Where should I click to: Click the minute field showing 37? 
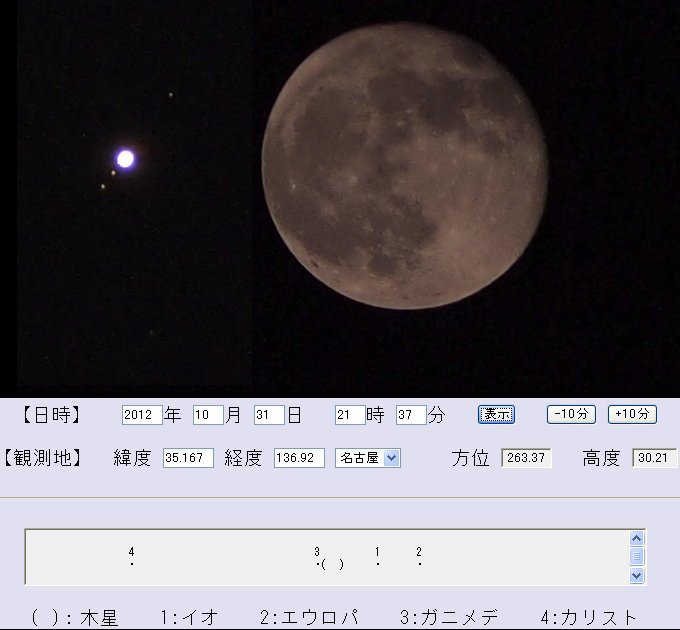pos(411,415)
